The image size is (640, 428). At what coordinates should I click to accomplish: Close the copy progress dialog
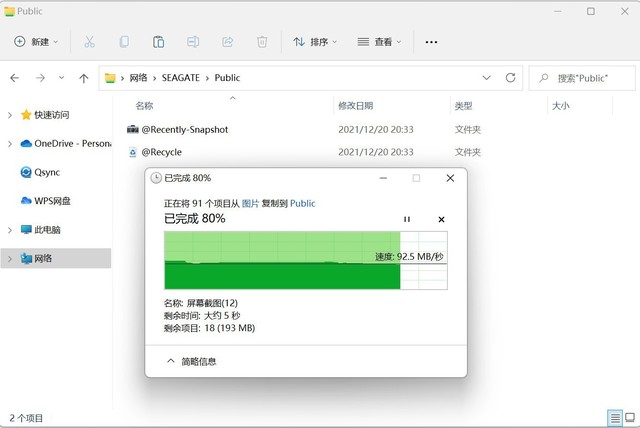tap(450, 178)
